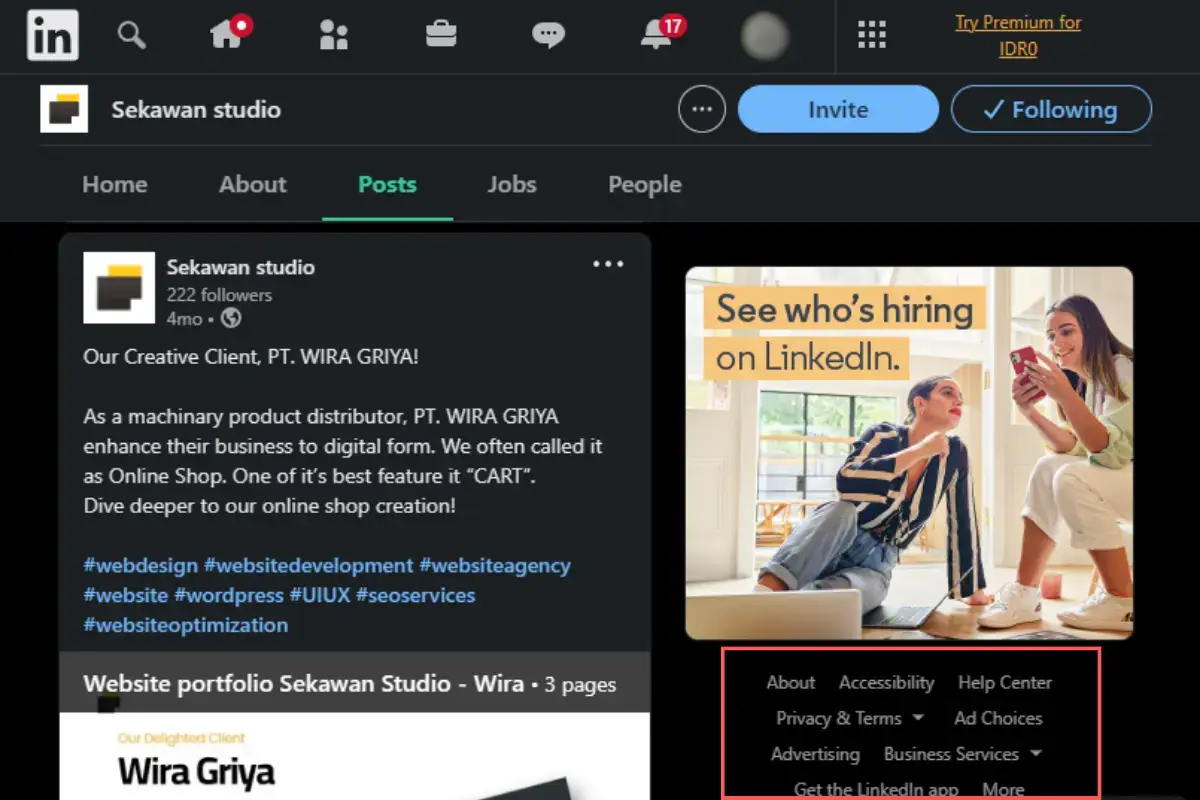Click the #websiteagency hashtag
1200x800 pixels.
[x=495, y=565]
